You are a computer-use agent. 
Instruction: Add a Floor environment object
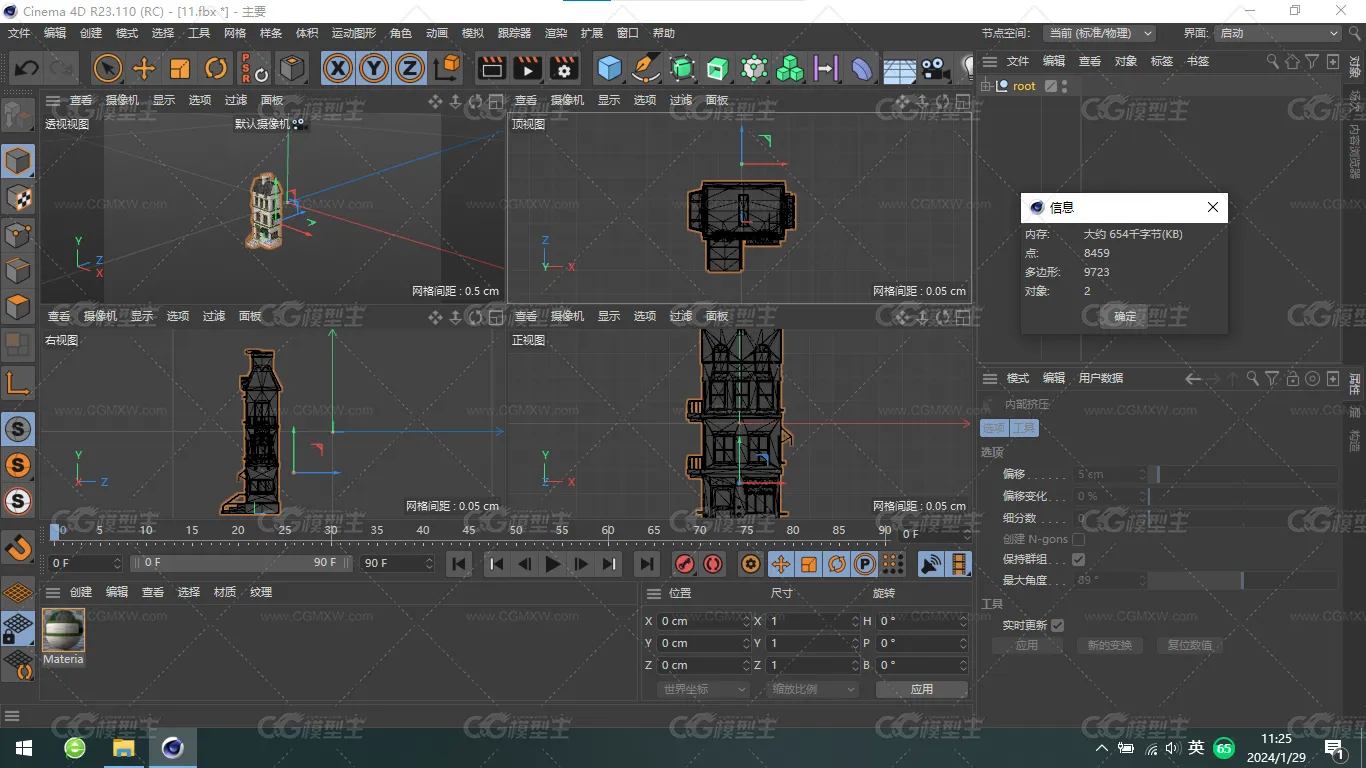point(899,68)
